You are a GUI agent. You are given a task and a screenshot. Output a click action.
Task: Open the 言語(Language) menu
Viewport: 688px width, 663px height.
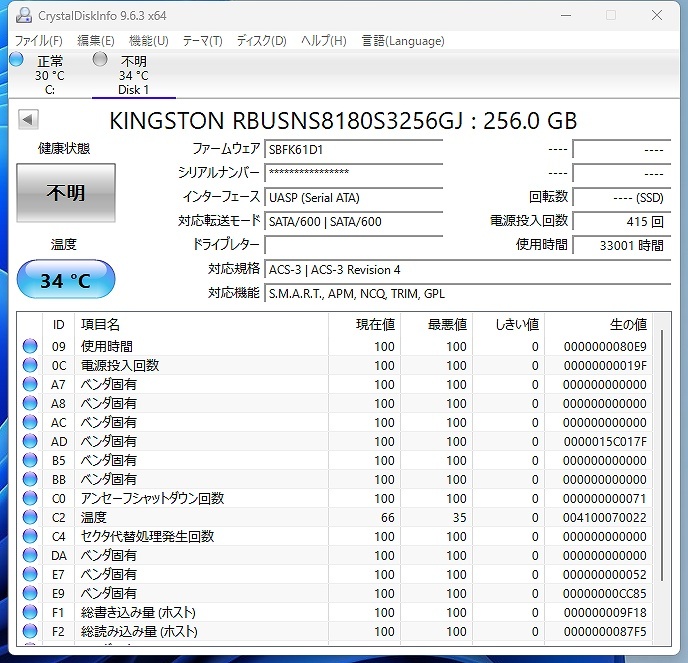pyautogui.click(x=403, y=41)
